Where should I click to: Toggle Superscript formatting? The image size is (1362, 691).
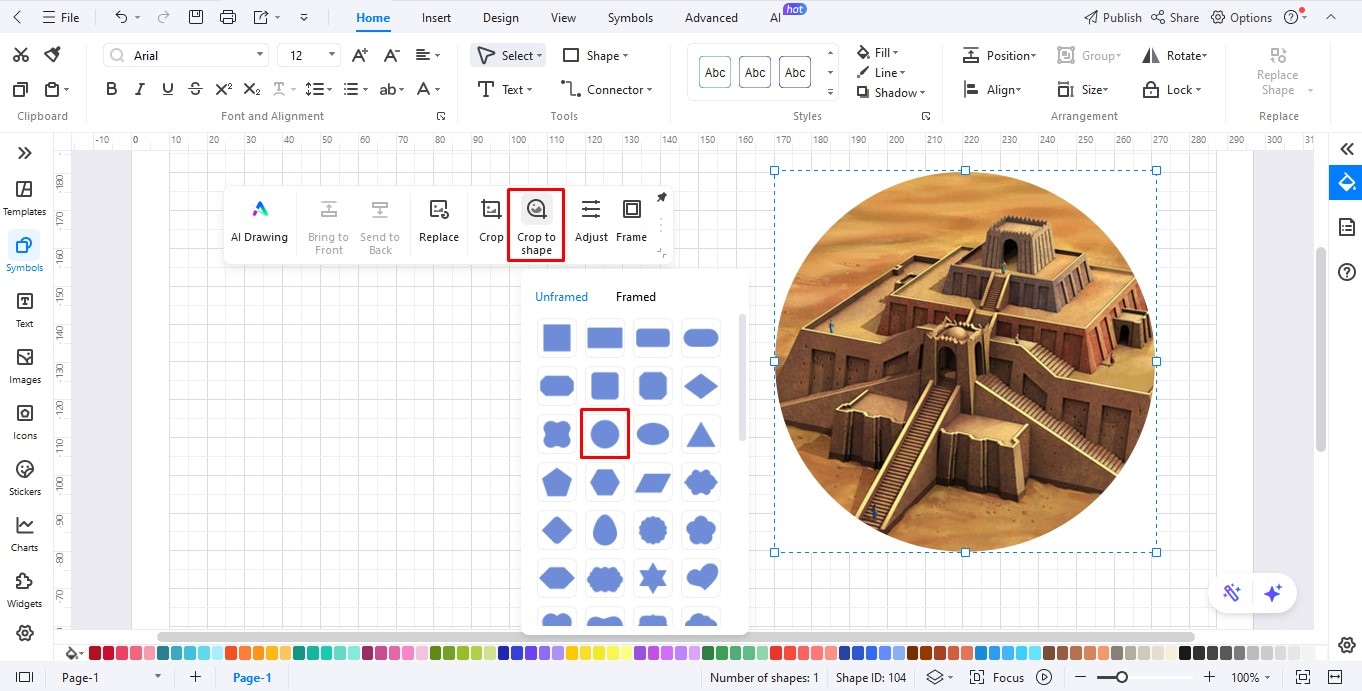(224, 89)
